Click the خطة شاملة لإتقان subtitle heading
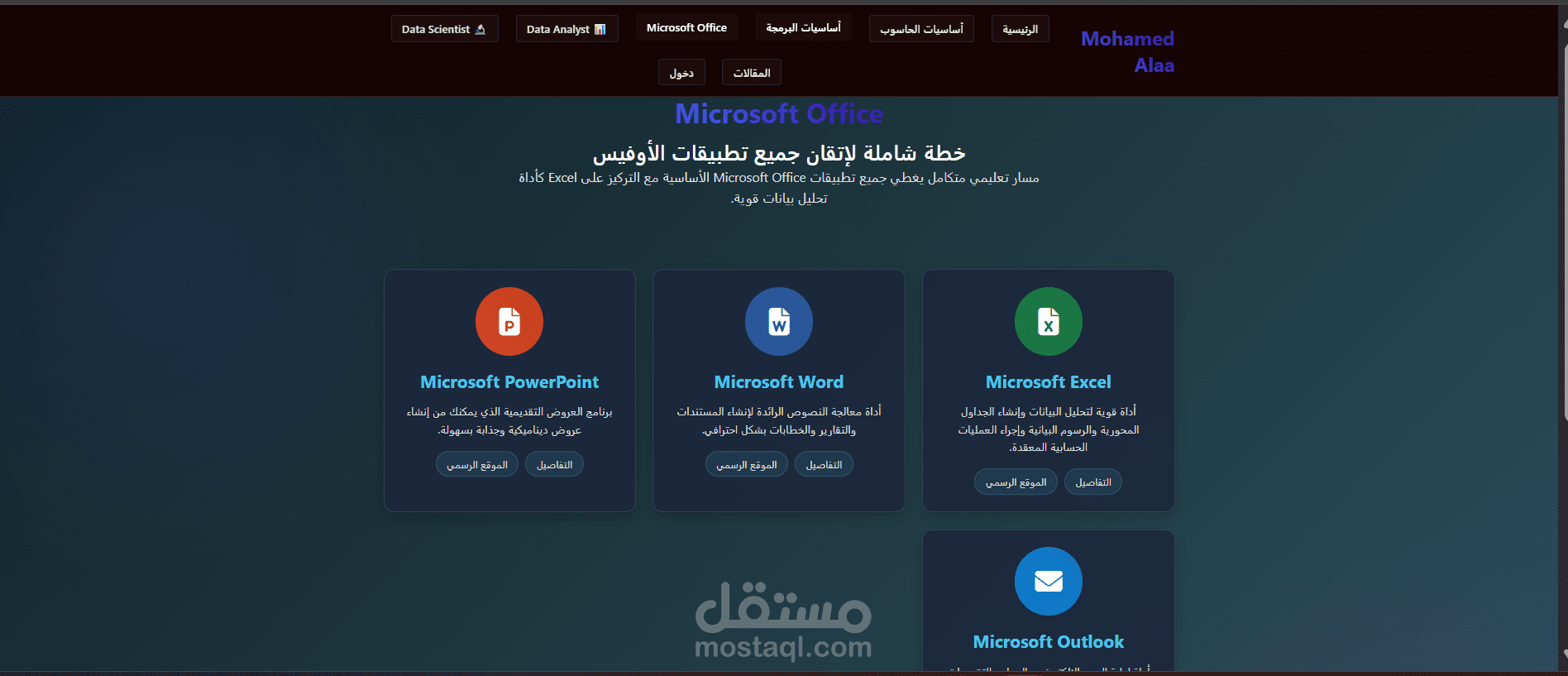Viewport: 1568px width, 676px height. (x=779, y=153)
